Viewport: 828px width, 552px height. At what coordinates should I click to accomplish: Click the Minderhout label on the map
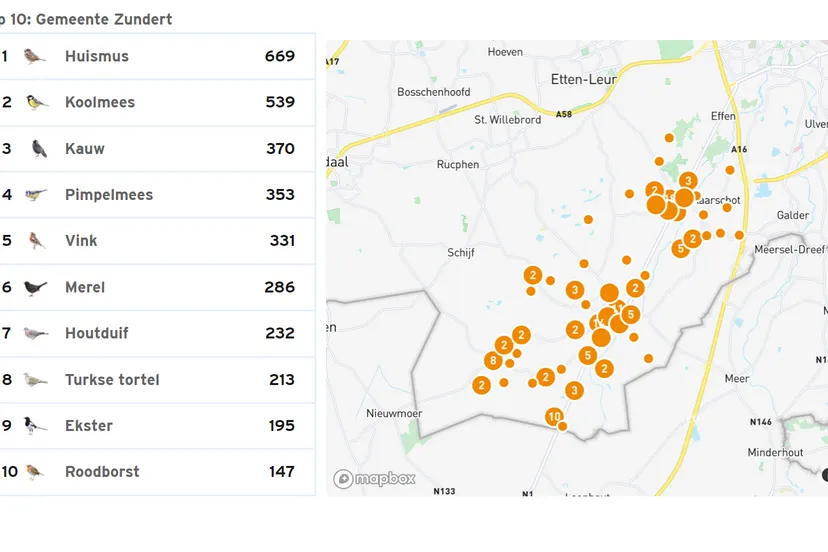coord(775,453)
